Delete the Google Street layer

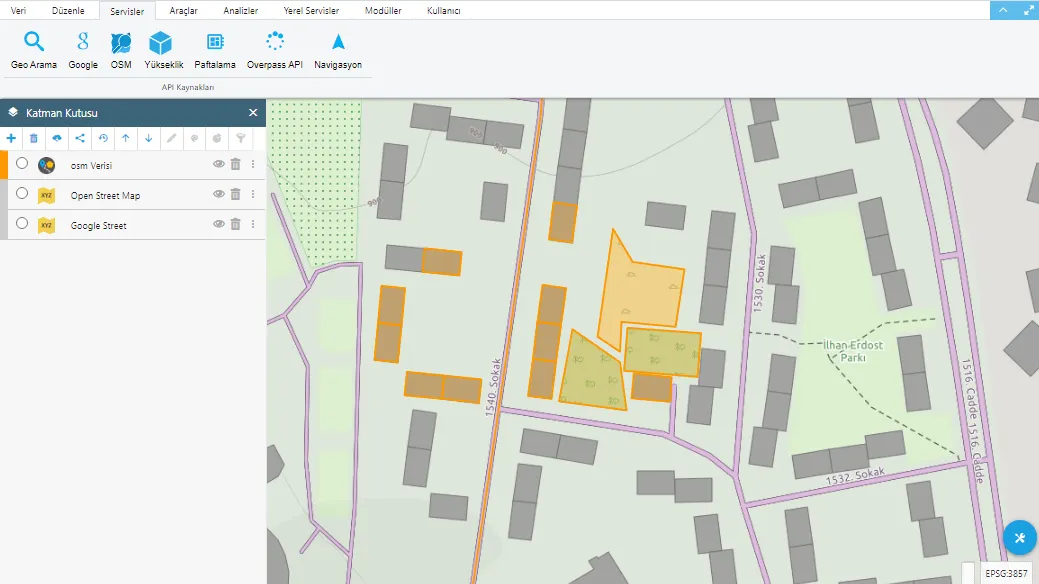pyautogui.click(x=235, y=224)
